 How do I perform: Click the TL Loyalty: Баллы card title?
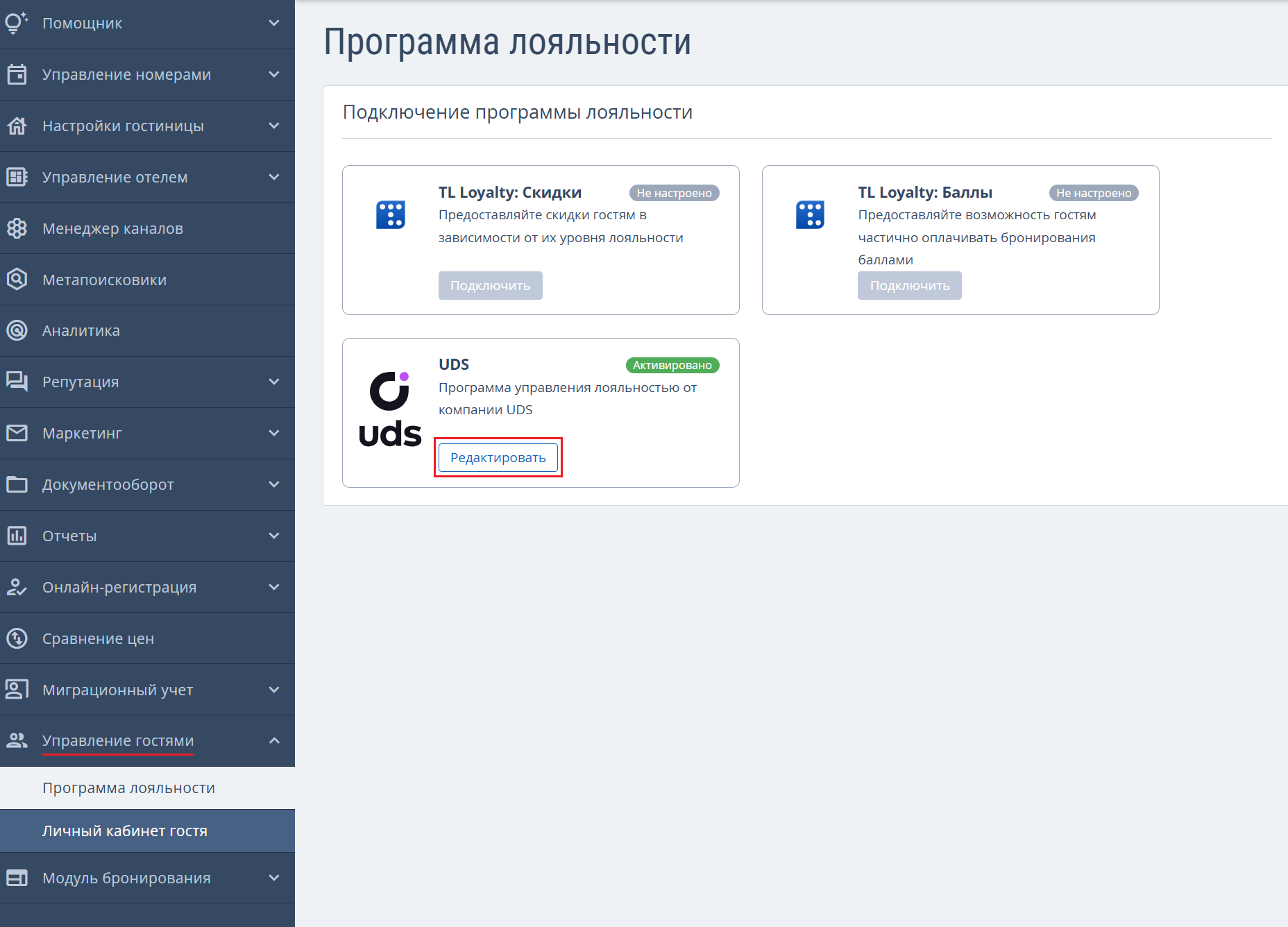click(x=925, y=192)
